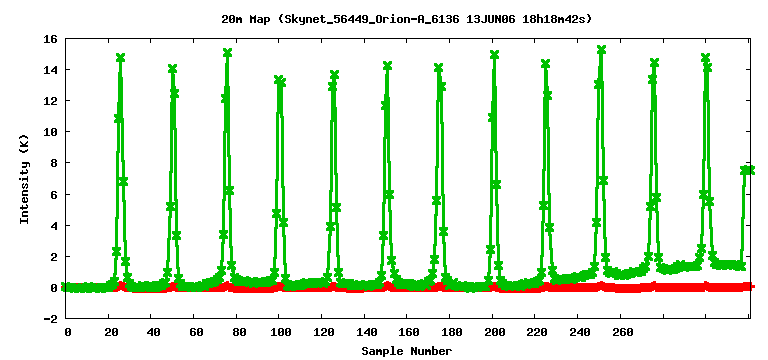Click the Sample Number axis label

coord(407,351)
